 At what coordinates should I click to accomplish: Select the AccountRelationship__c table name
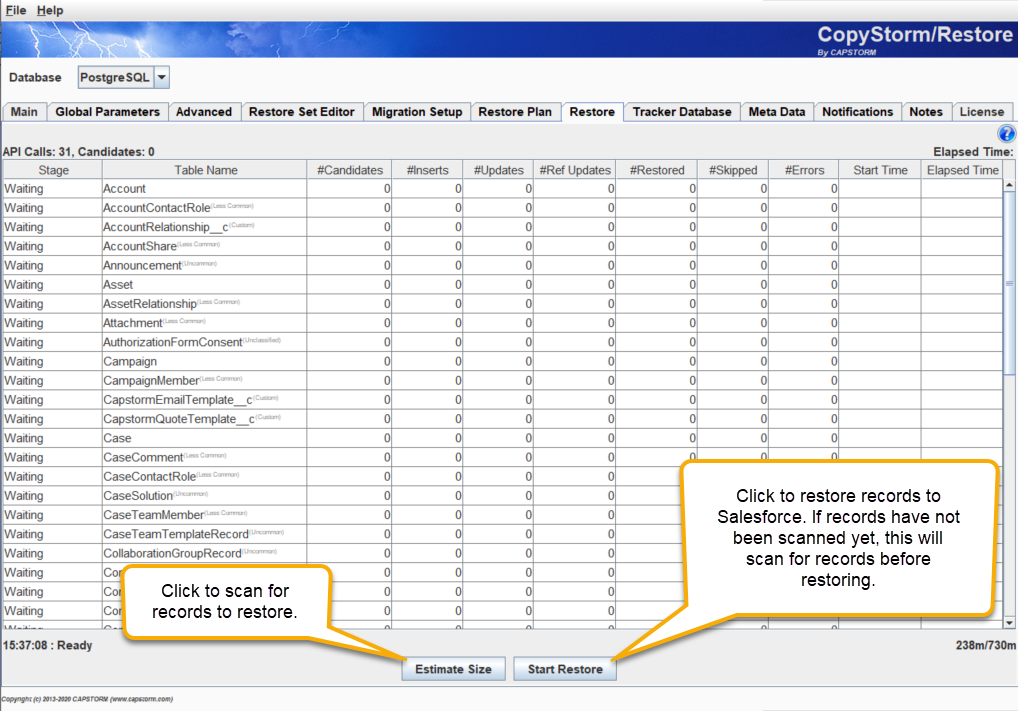[x=166, y=227]
